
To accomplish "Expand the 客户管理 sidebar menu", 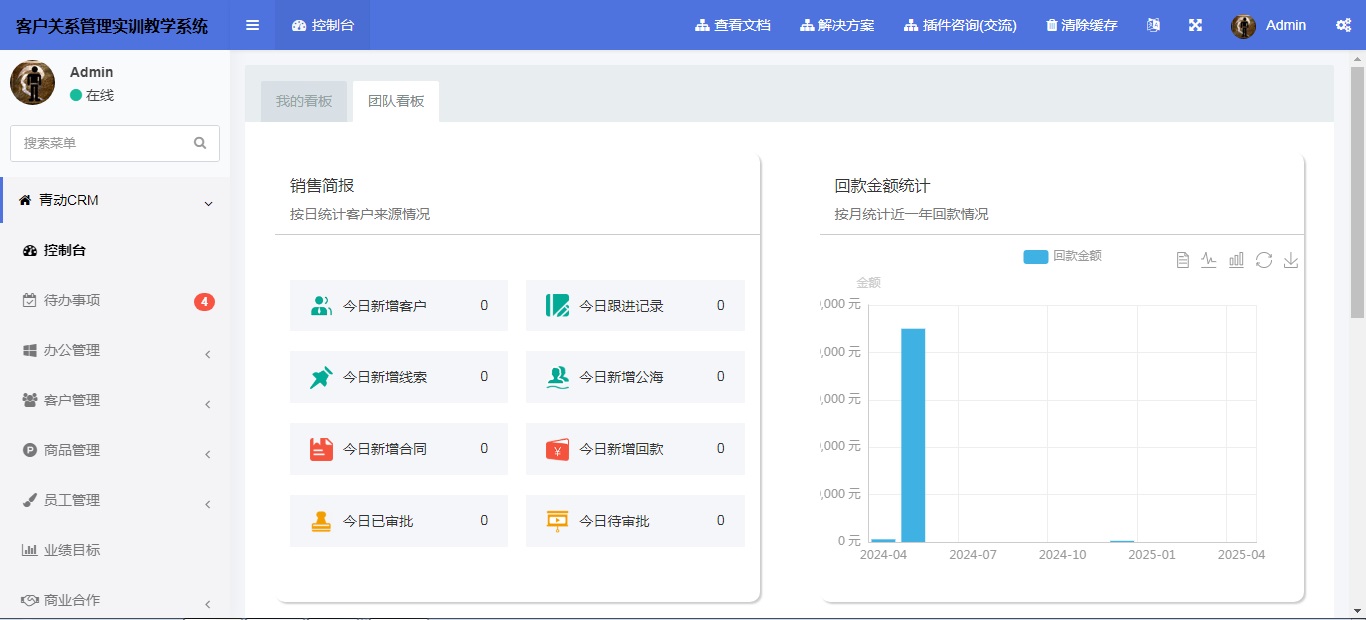I will (x=115, y=401).
